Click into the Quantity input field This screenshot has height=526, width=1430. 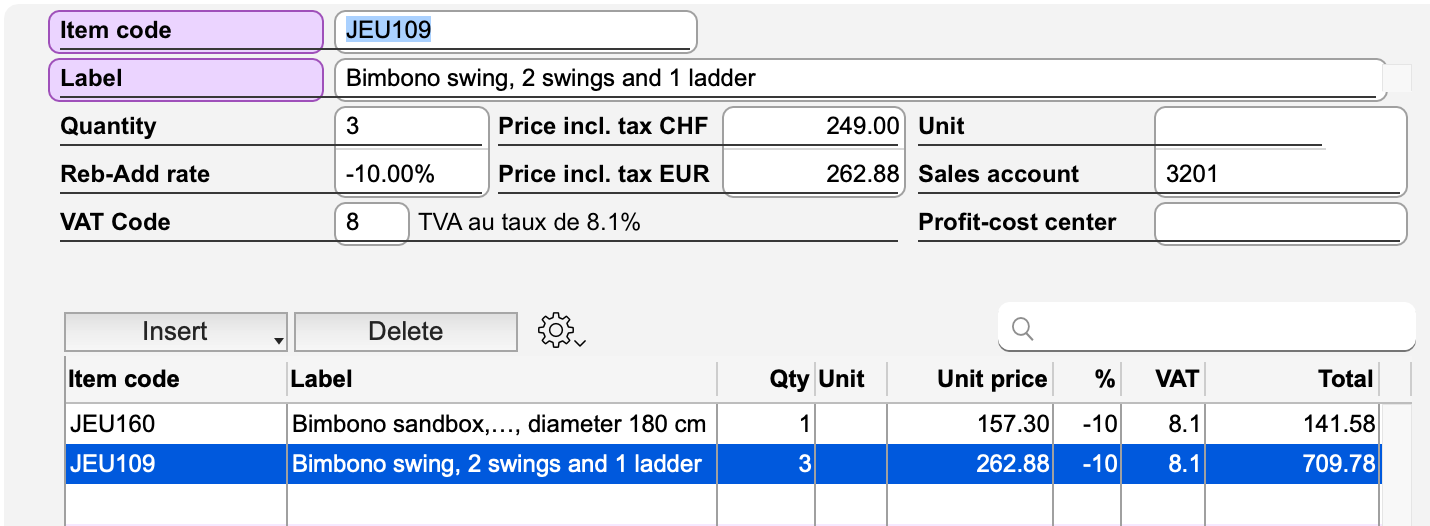point(411,127)
